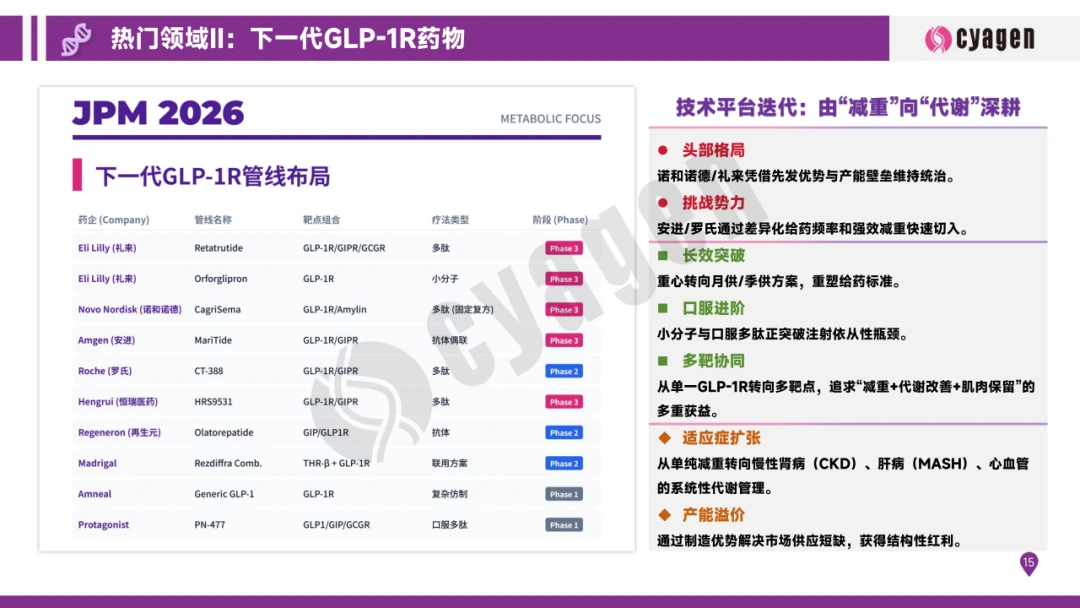Image resolution: width=1080 pixels, height=608 pixels.
Task: Click Phase 2 badge in CT-388 row
Action: 563,371
